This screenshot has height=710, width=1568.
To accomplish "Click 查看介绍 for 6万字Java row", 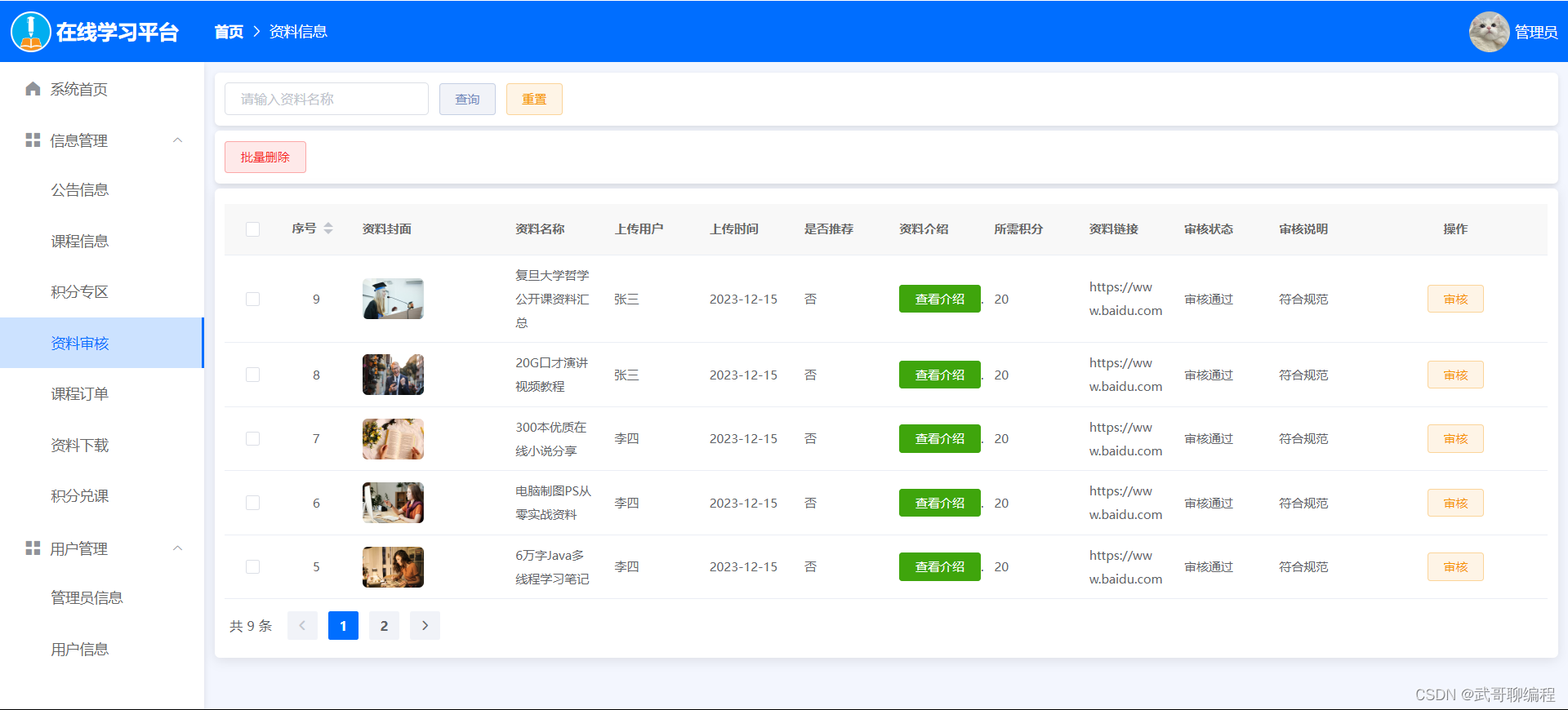I will click(x=939, y=566).
